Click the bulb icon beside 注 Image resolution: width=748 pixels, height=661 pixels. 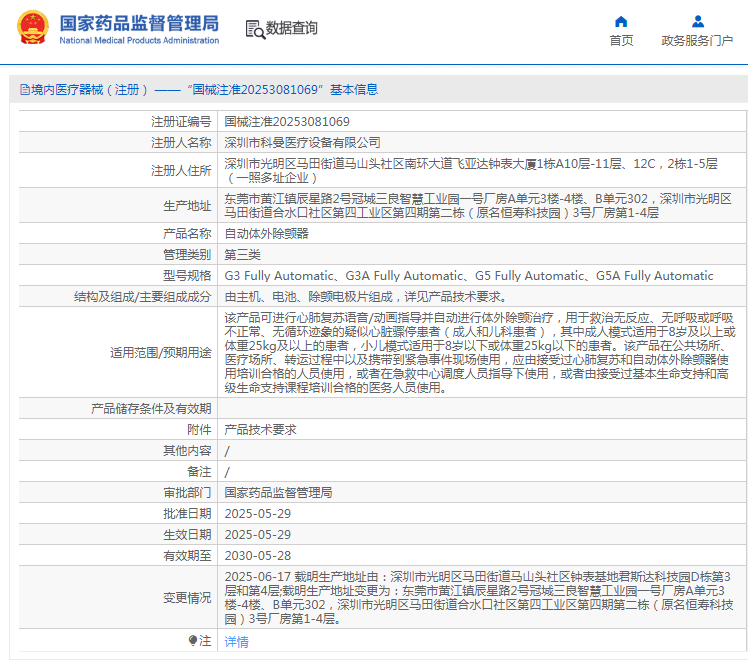(x=193, y=640)
